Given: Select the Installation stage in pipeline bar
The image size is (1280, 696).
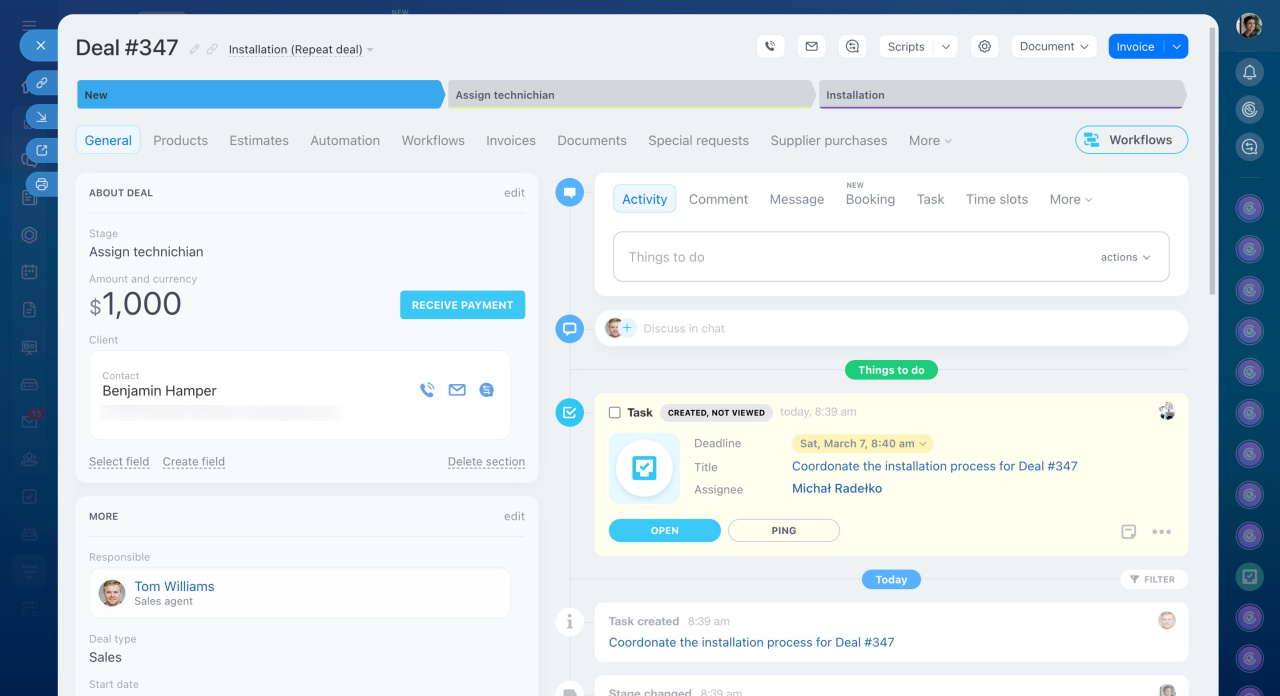Looking at the screenshot, I should pos(1000,95).
